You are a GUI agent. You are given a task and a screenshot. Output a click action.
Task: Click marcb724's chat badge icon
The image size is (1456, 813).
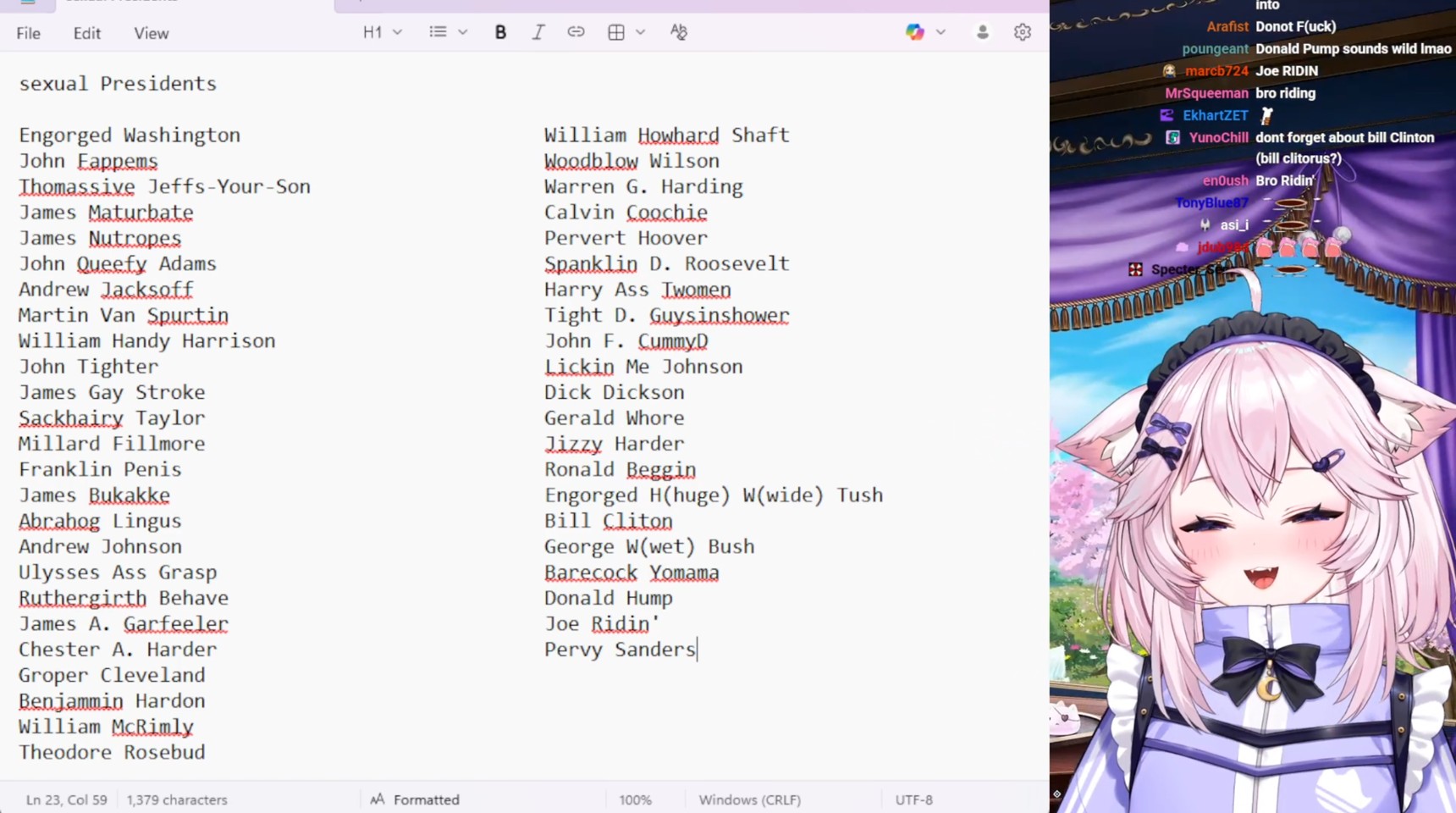(1169, 71)
